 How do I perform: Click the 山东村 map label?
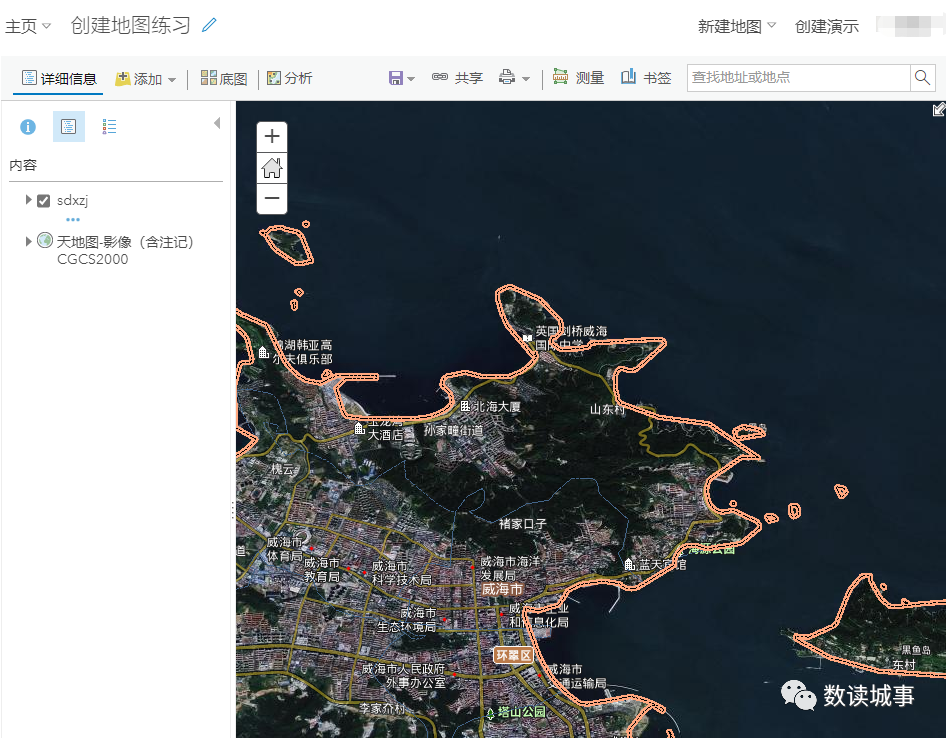(607, 409)
